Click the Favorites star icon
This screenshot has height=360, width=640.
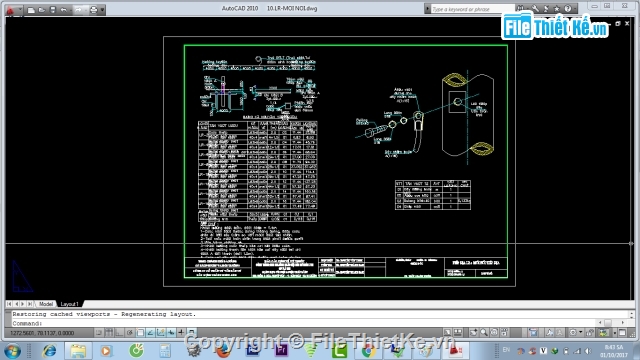click(x=557, y=9)
